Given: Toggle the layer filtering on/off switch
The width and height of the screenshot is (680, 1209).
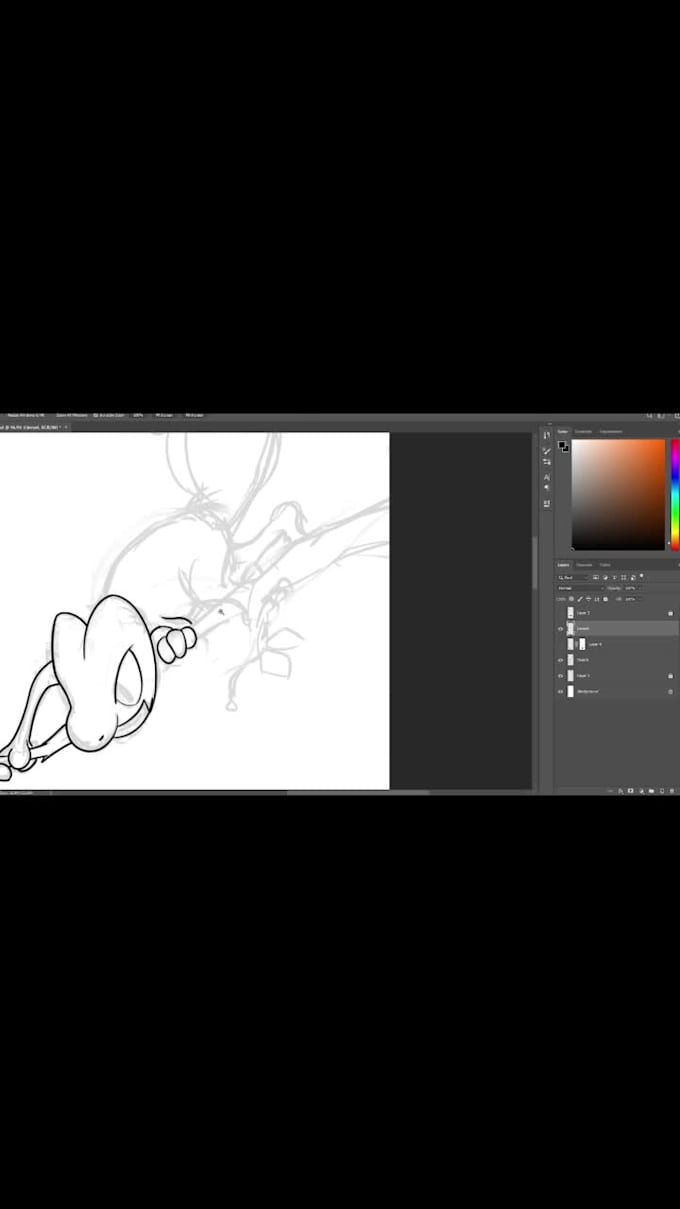Looking at the screenshot, I should click(641, 576).
